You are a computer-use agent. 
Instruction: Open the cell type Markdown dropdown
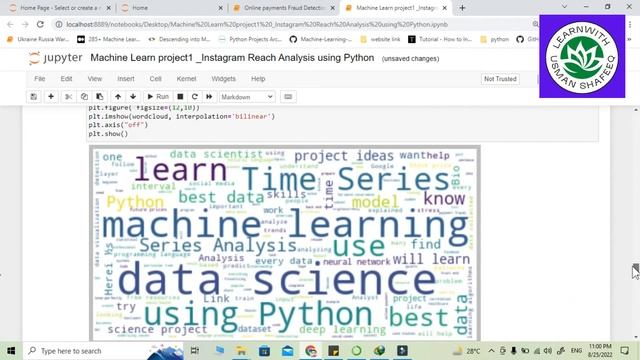click(x=247, y=97)
